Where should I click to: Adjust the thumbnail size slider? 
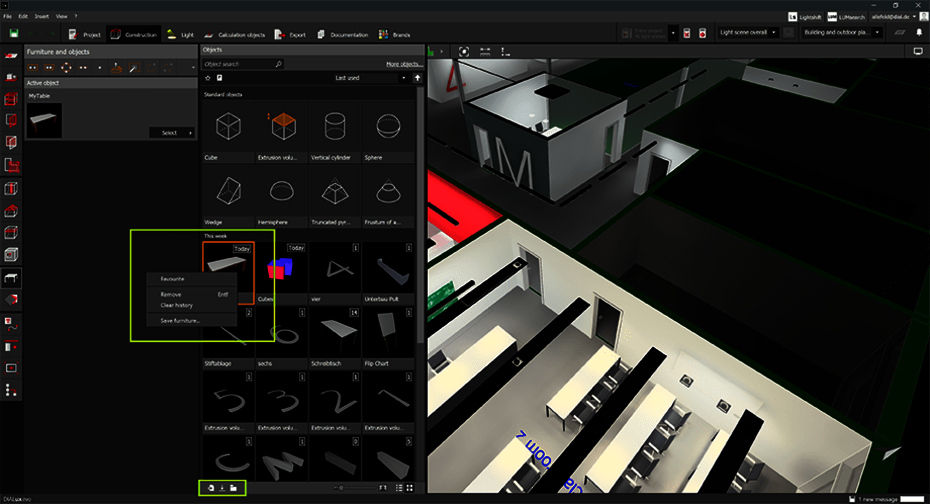coord(342,488)
